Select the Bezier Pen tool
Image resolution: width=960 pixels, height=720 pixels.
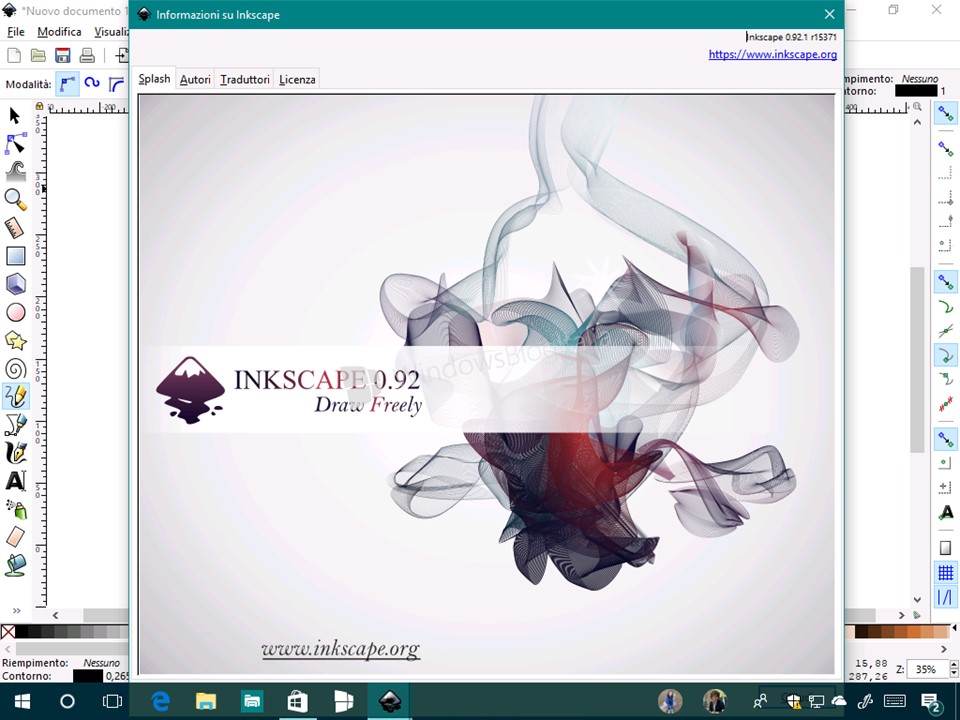point(15,425)
